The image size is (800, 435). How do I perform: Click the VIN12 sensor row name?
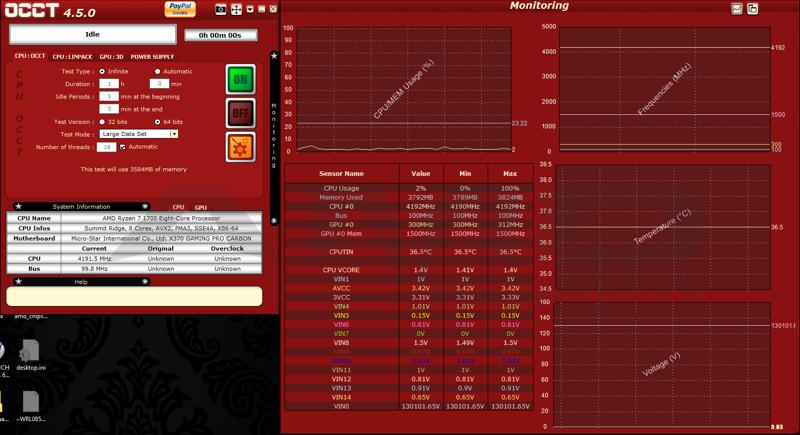pyautogui.click(x=341, y=379)
